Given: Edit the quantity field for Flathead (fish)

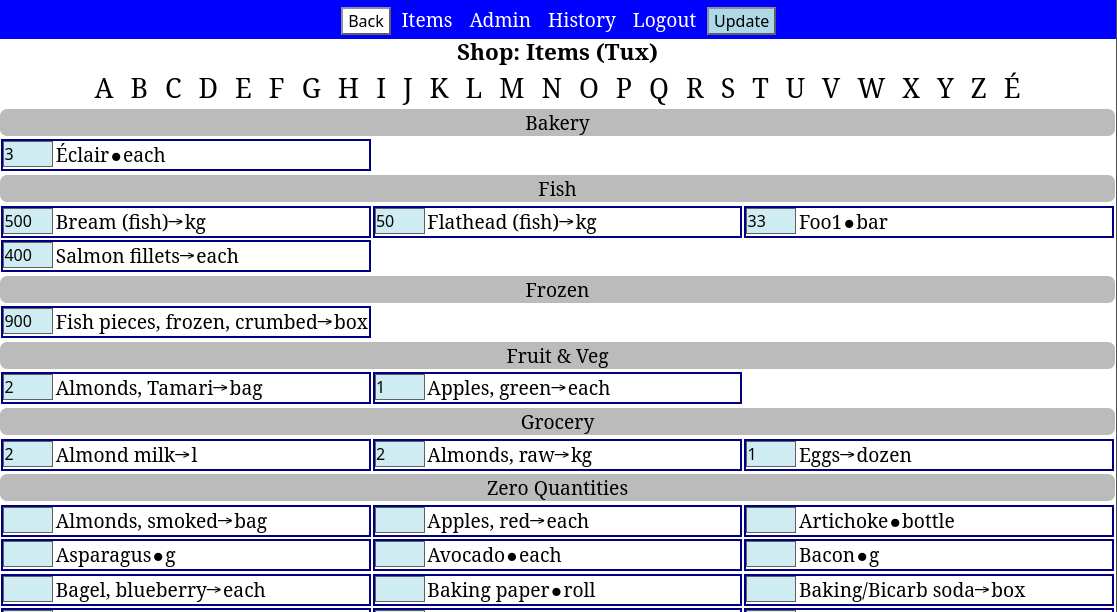Looking at the screenshot, I should point(400,222).
